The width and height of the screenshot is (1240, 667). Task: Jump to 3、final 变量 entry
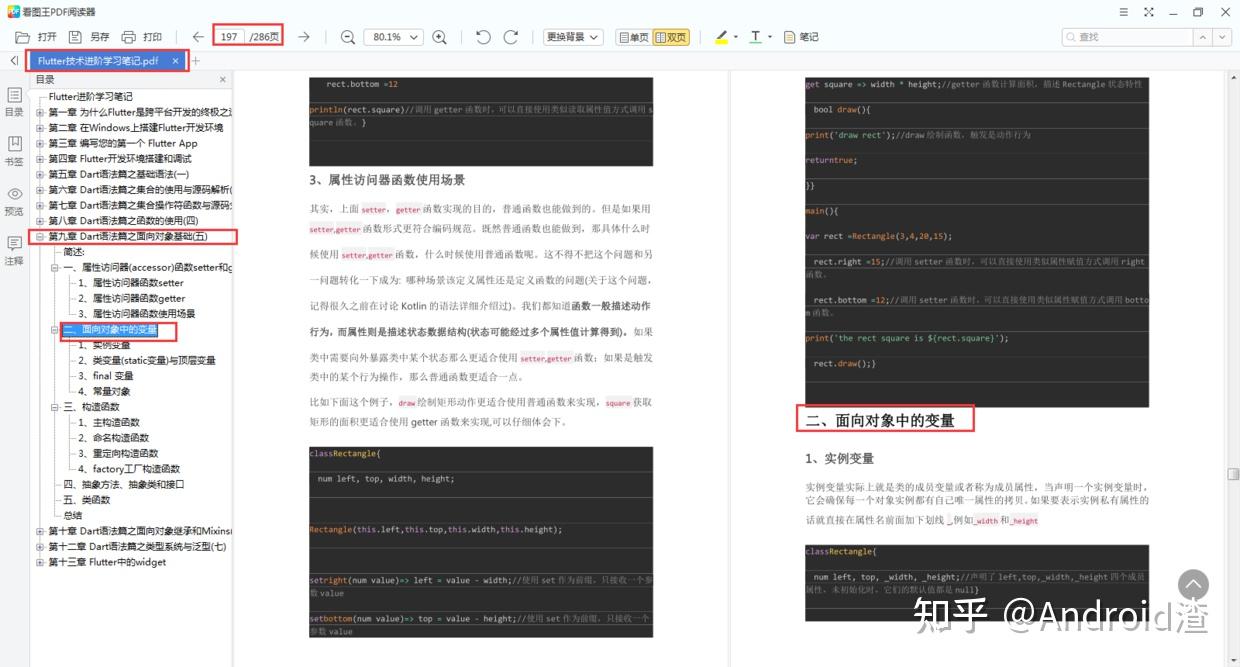[106, 376]
